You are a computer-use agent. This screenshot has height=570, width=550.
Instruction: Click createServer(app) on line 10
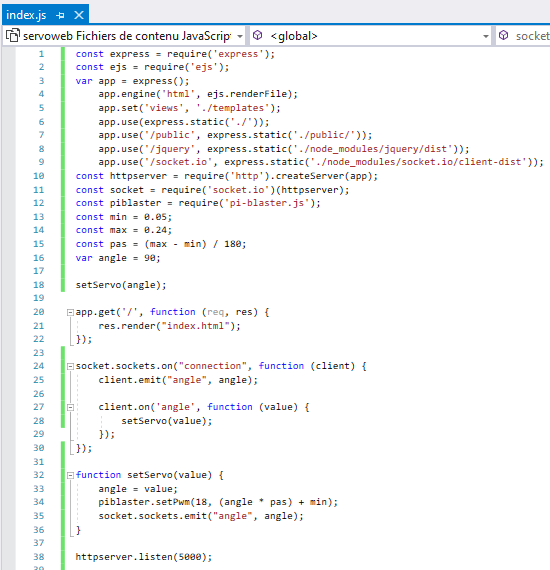point(324,176)
